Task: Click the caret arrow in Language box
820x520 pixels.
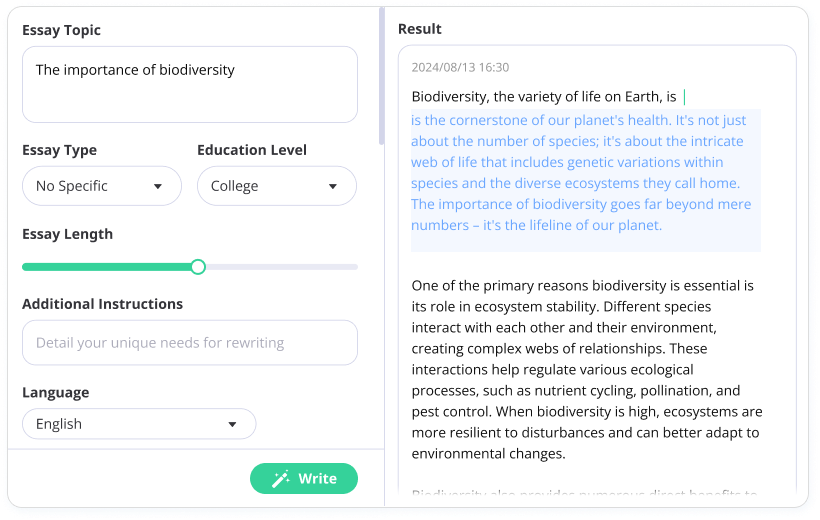Action: pyautogui.click(x=232, y=424)
